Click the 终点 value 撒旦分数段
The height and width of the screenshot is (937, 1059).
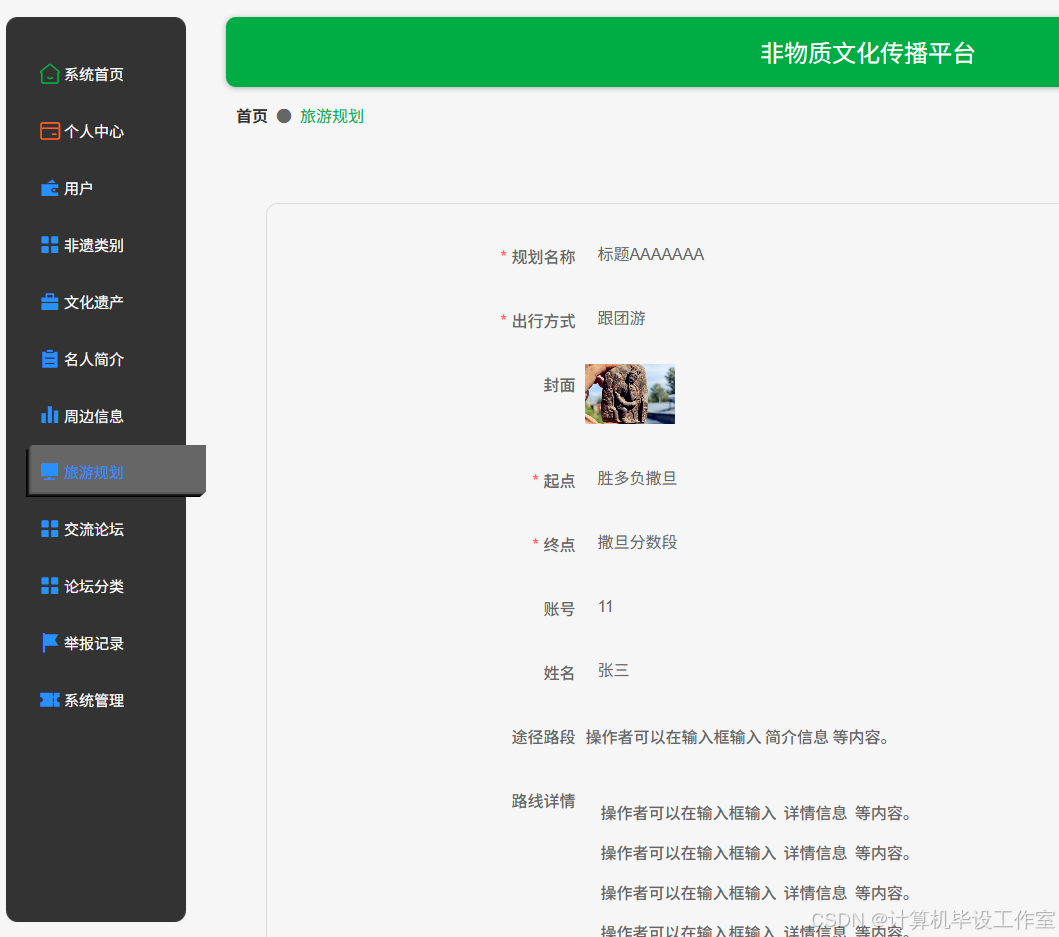point(637,542)
